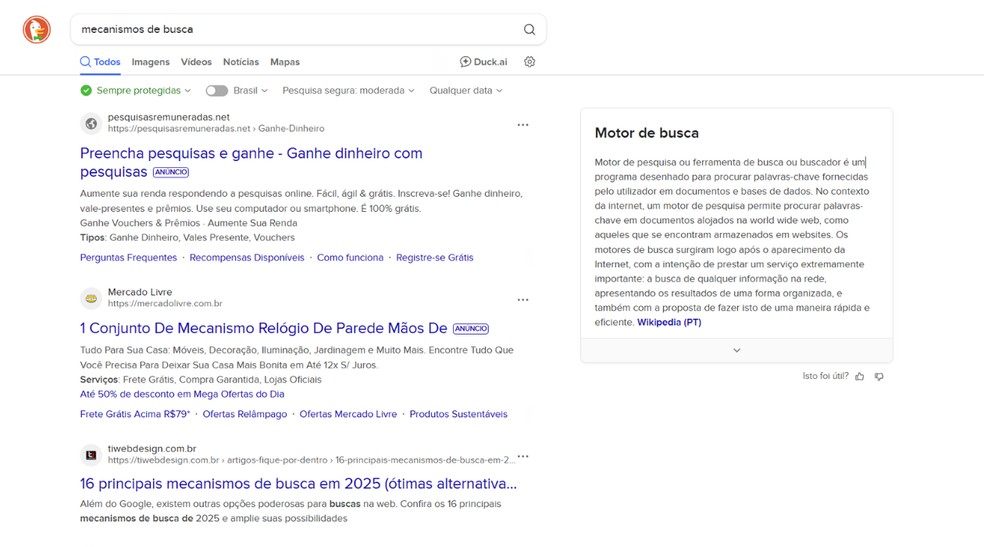The width and height of the screenshot is (984, 547).
Task: Click the Mercado Livre favicon
Action: point(91,299)
